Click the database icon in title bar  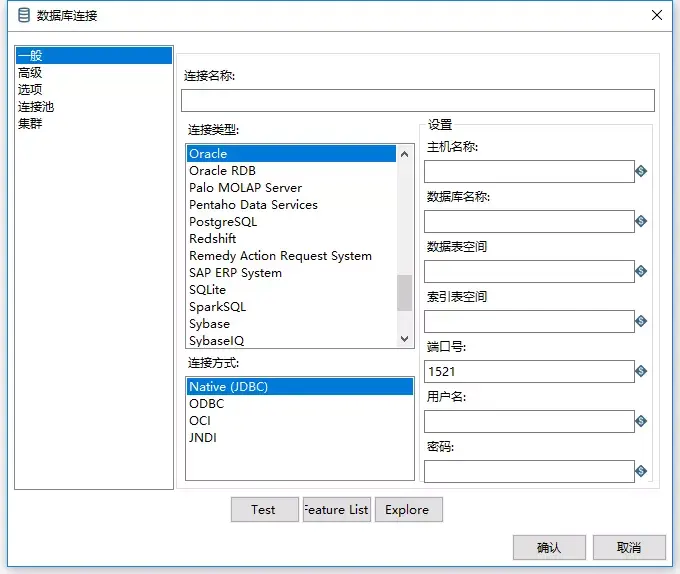click(24, 15)
